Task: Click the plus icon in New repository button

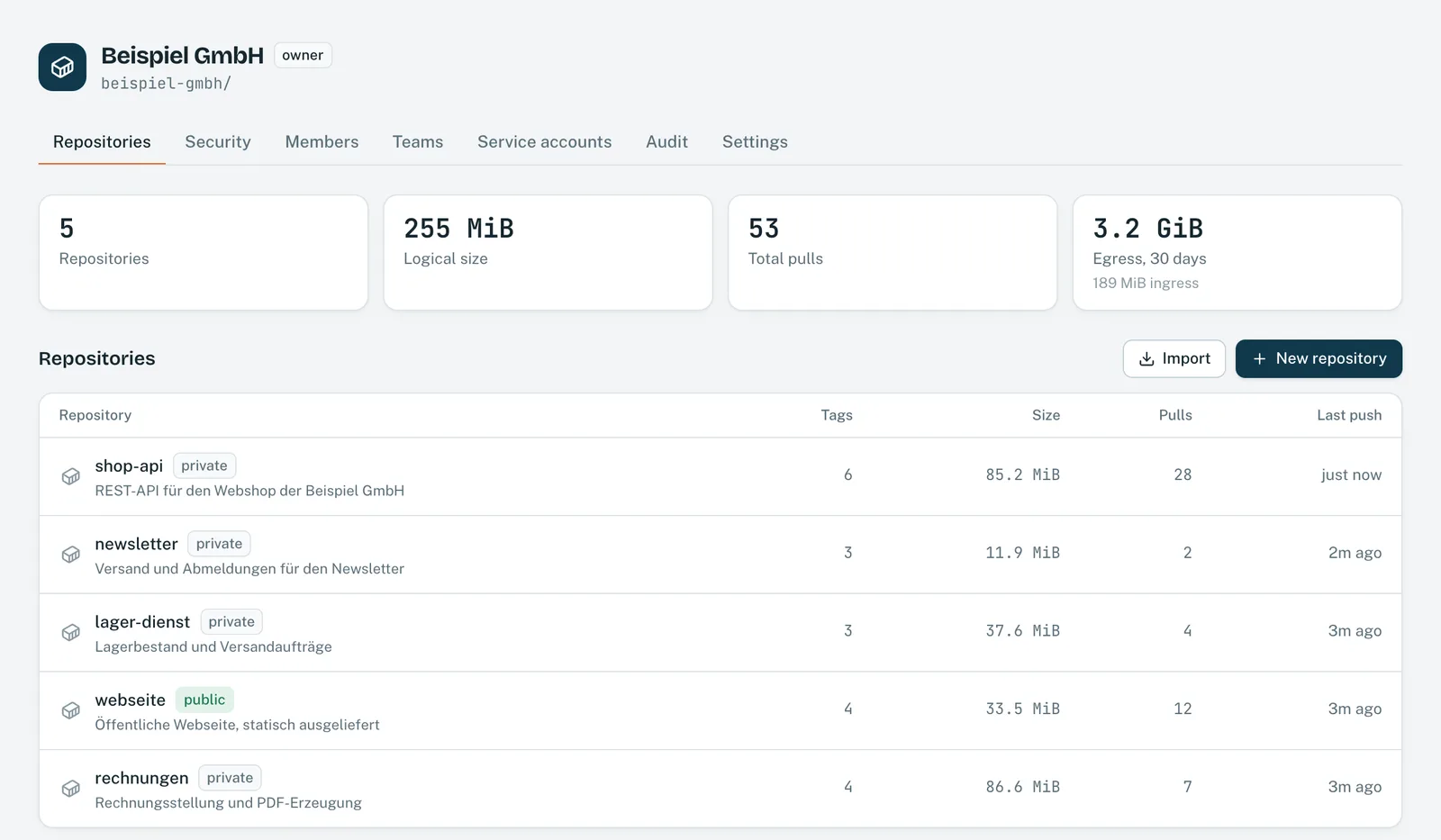Action: pos(1259,359)
